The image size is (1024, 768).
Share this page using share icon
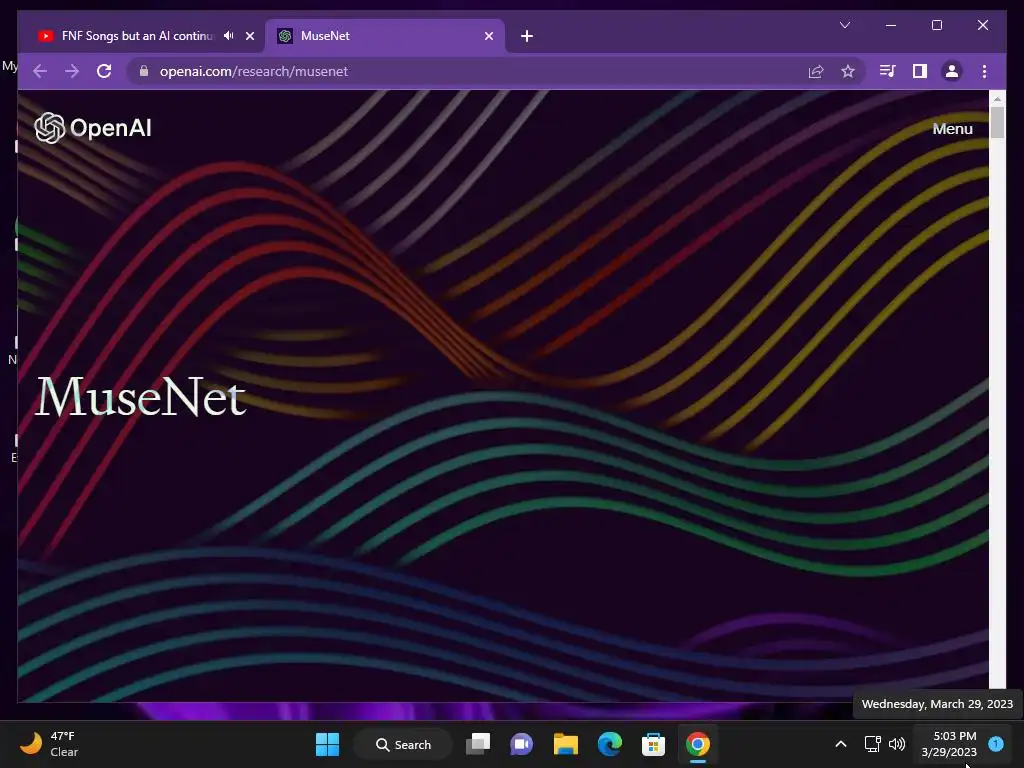point(816,71)
